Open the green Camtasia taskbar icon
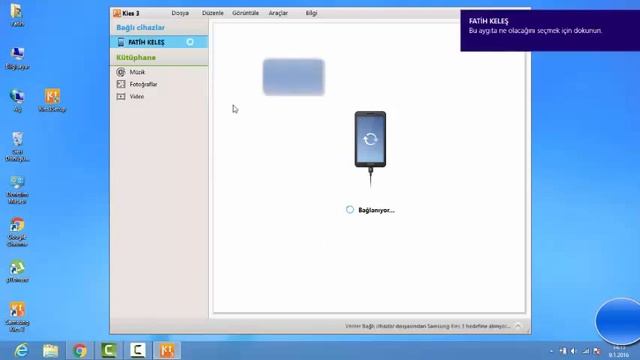 point(109,350)
